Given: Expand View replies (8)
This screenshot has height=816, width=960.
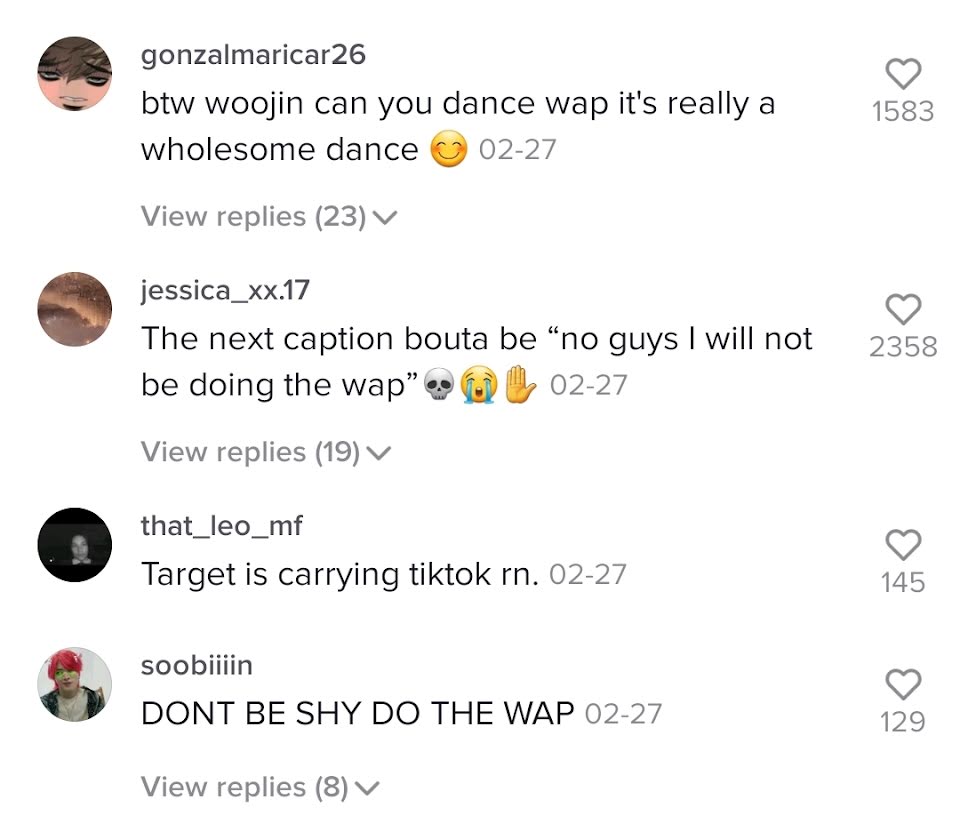Looking at the screenshot, I should click(260, 787).
